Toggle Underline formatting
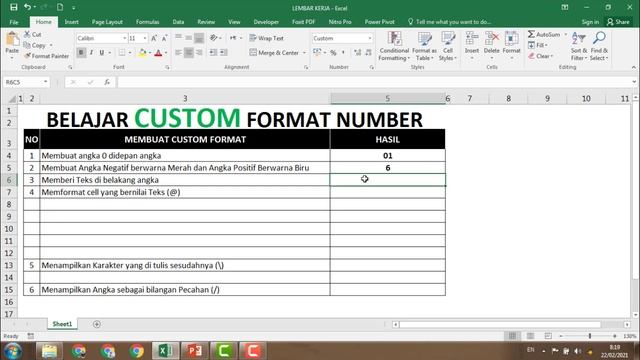Viewport: 640px width, 360px height. [102, 53]
